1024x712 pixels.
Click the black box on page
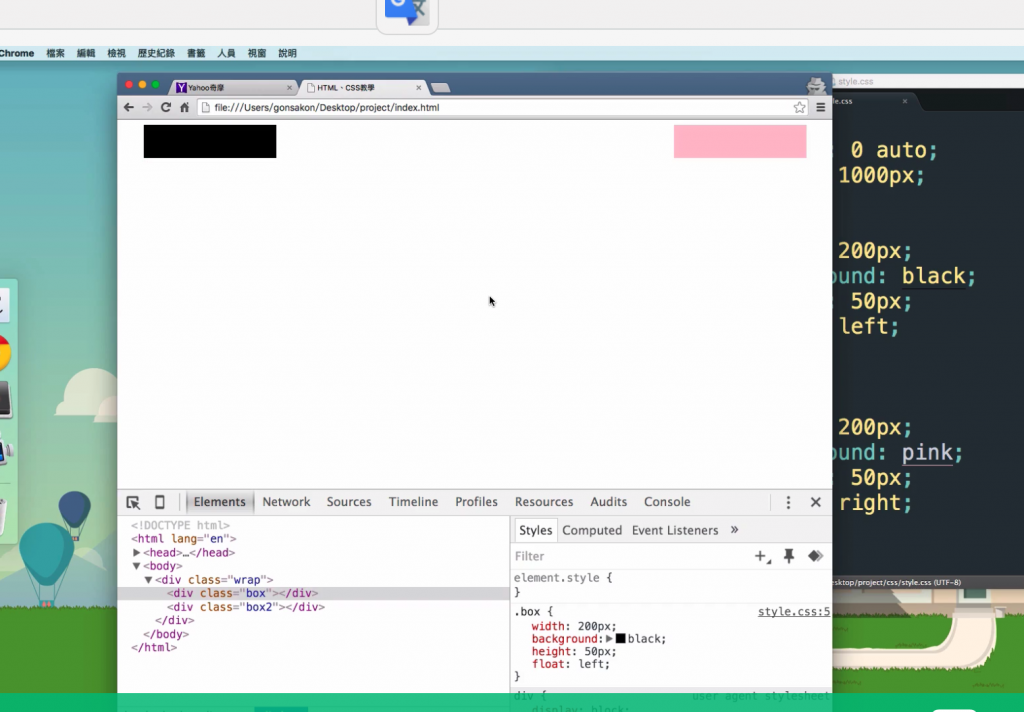coord(210,141)
